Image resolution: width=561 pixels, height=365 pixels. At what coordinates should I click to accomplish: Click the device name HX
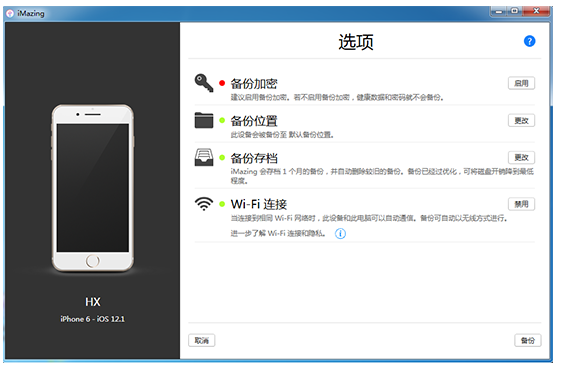93,302
